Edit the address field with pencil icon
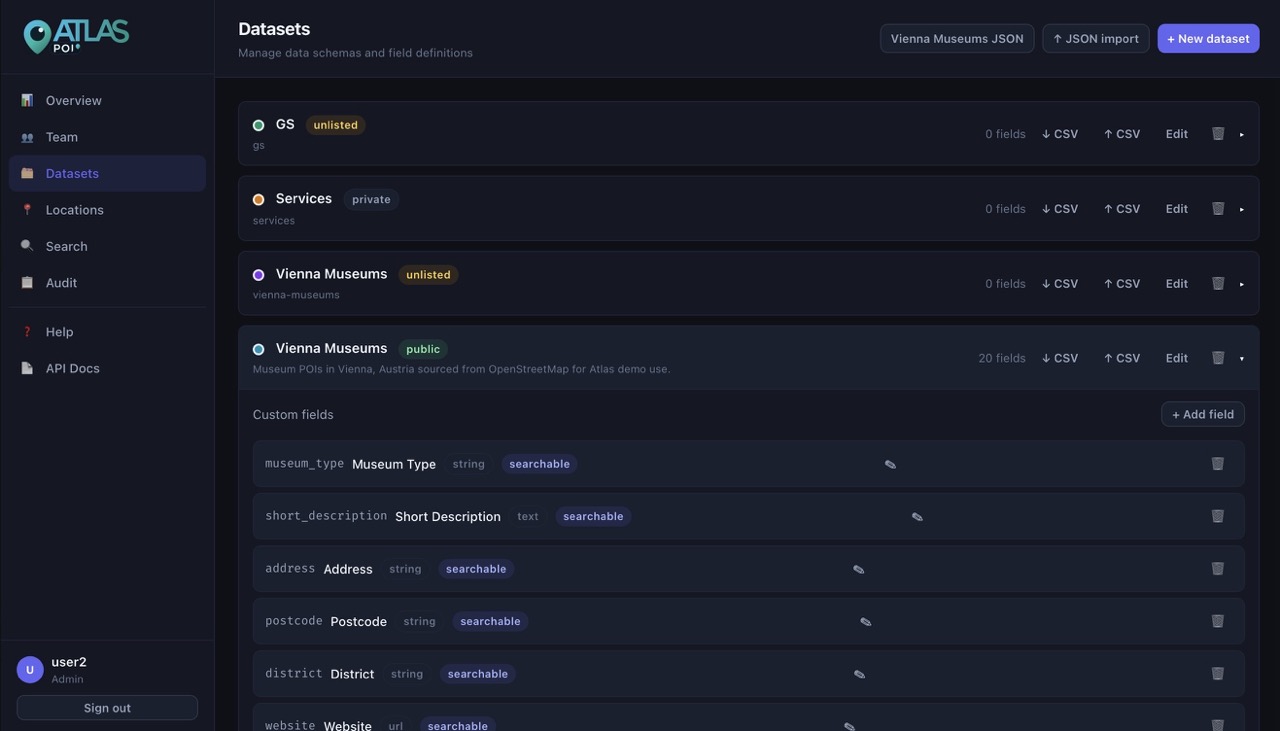1280x731 pixels. [858, 569]
